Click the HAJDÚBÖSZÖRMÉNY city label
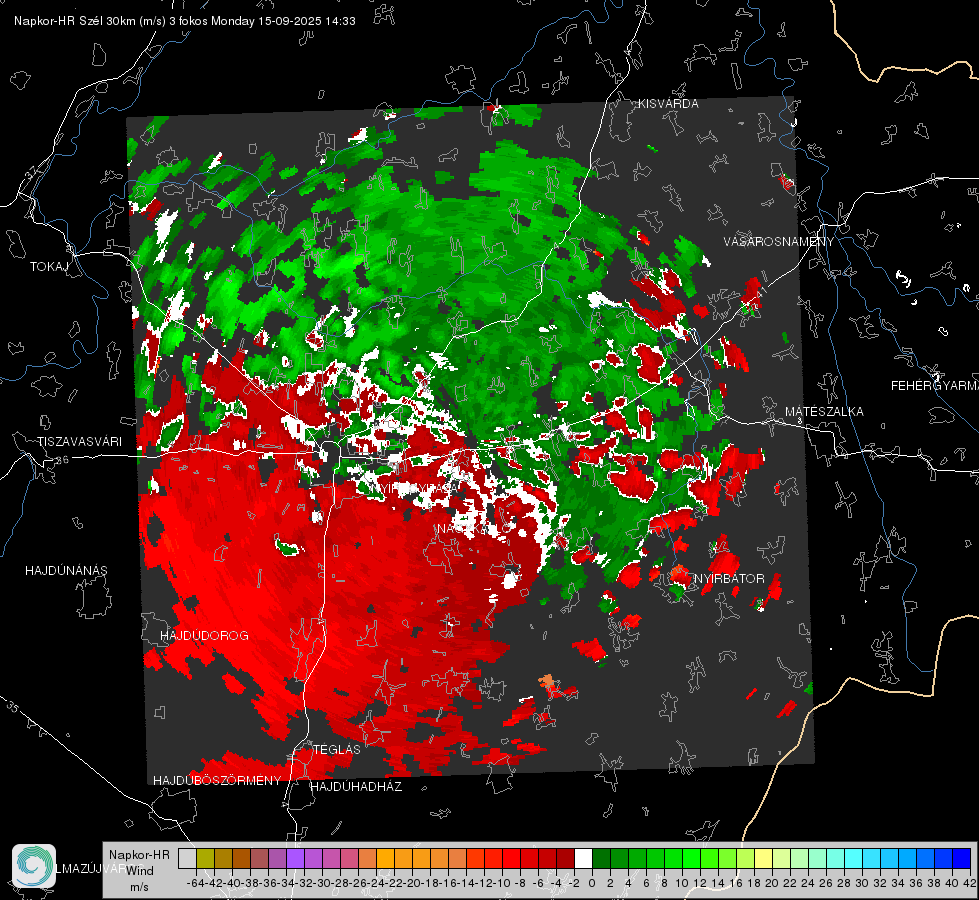Viewport: 979px width, 900px height. [217, 781]
